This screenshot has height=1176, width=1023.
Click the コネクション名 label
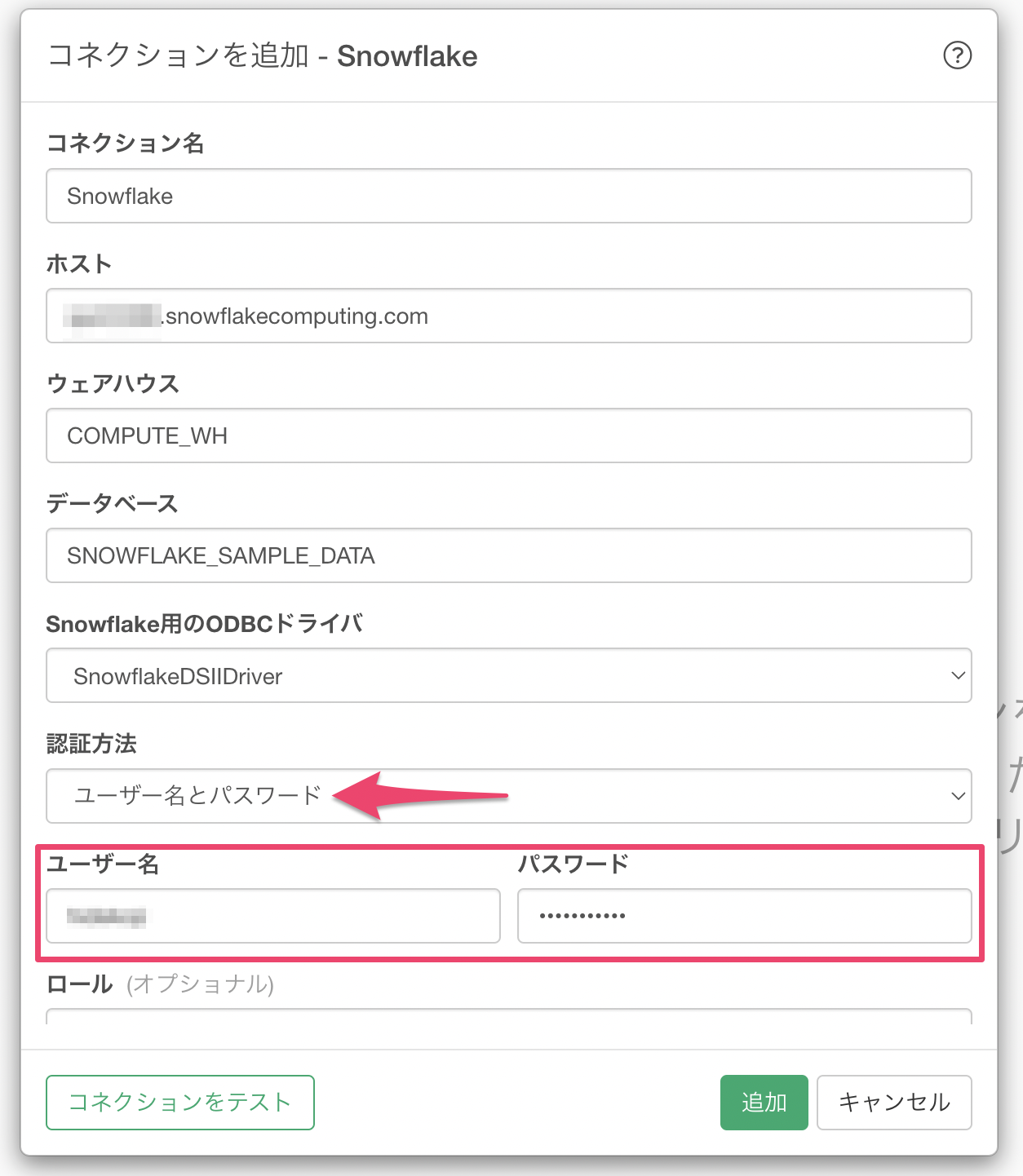pos(126,144)
